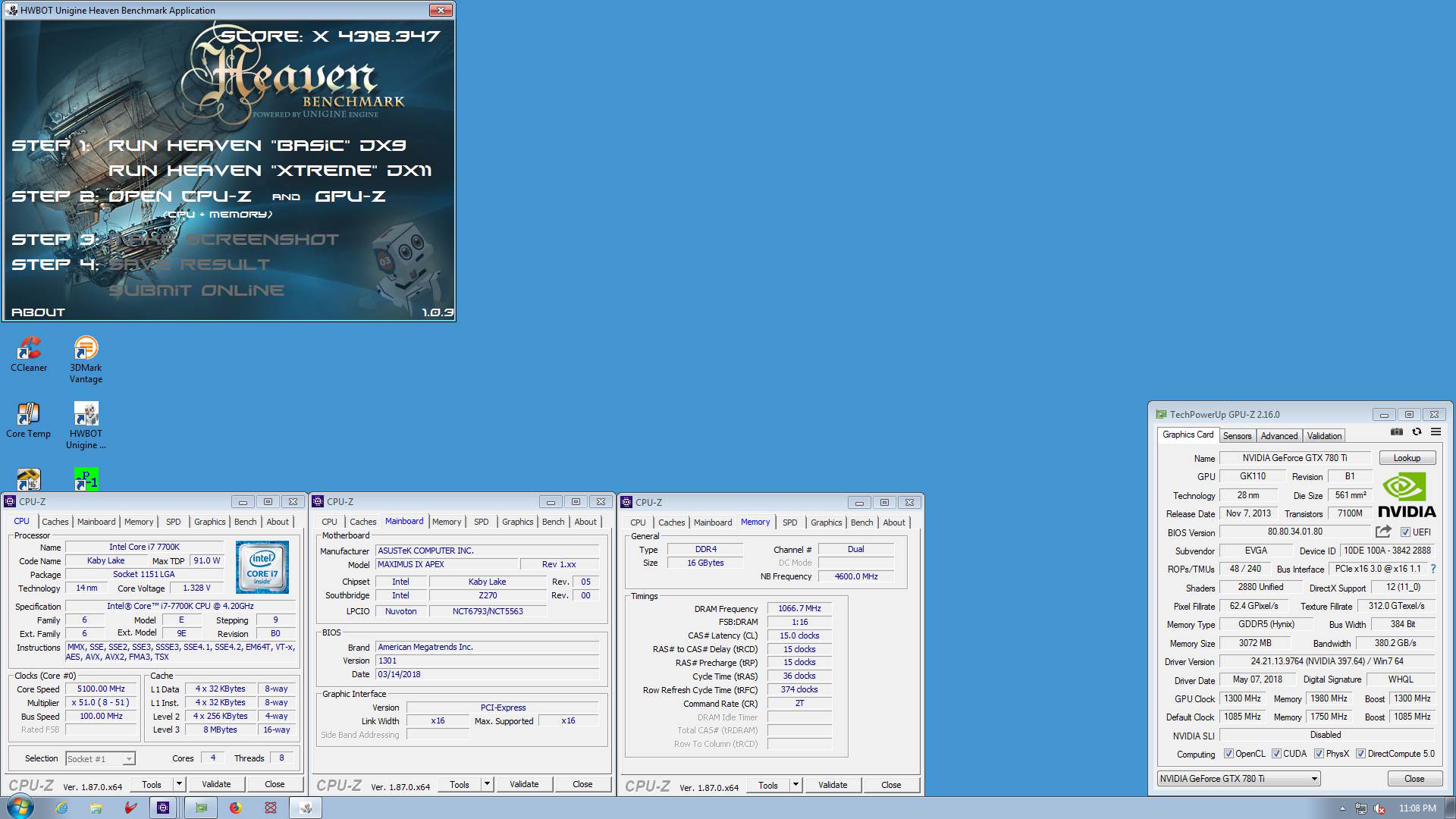This screenshot has width=1456, height=819.
Task: Click the muted volume tray icon
Action: click(x=1380, y=808)
